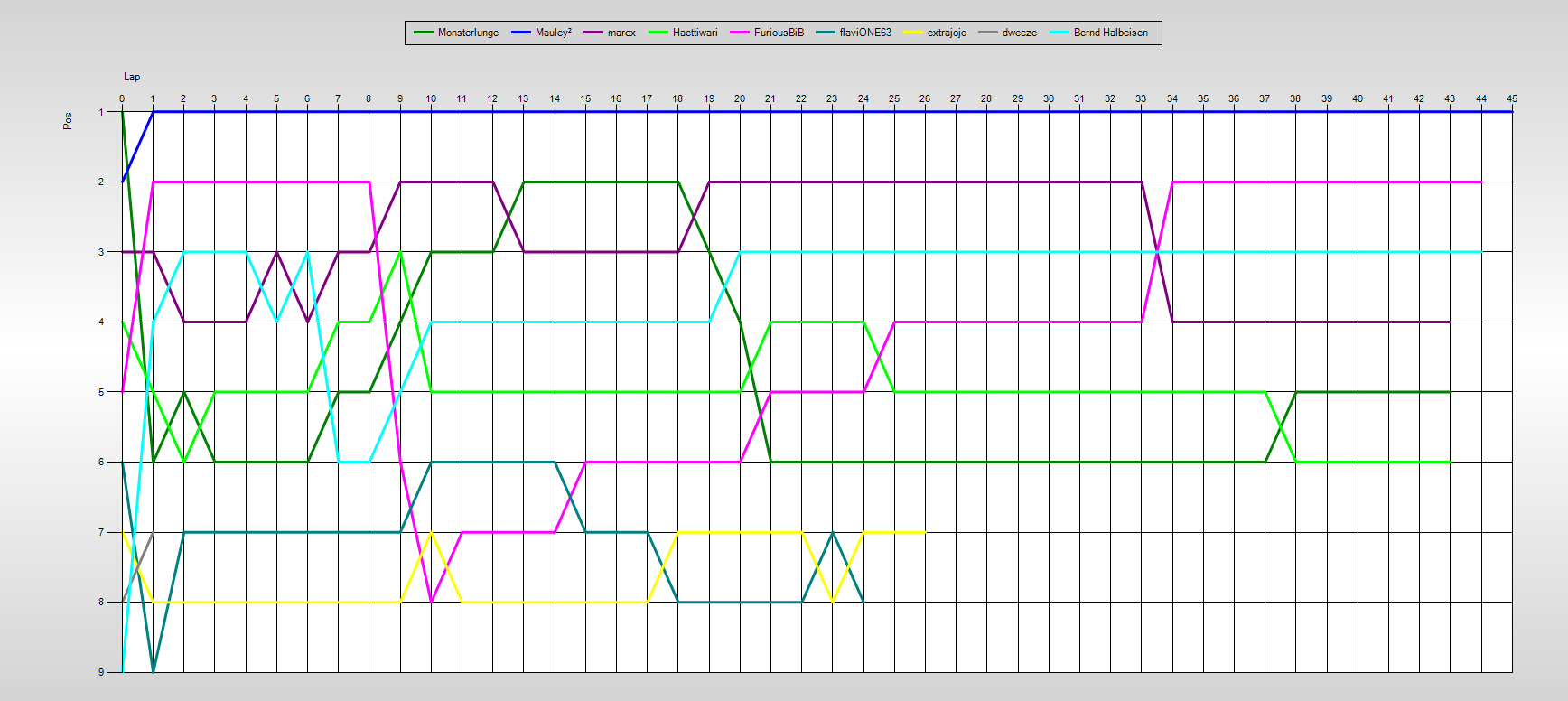Click the Haettiwari legend label

pyautogui.click(x=695, y=33)
